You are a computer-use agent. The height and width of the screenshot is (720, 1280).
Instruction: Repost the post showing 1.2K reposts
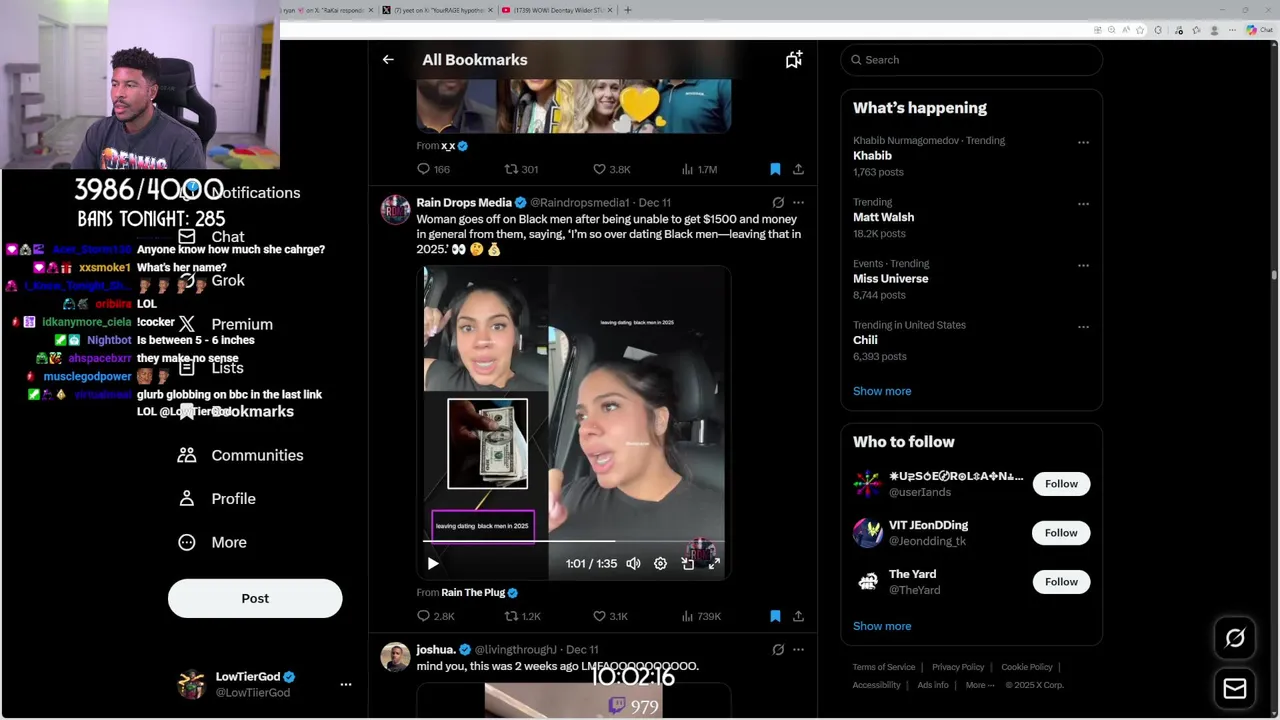pyautogui.click(x=522, y=616)
